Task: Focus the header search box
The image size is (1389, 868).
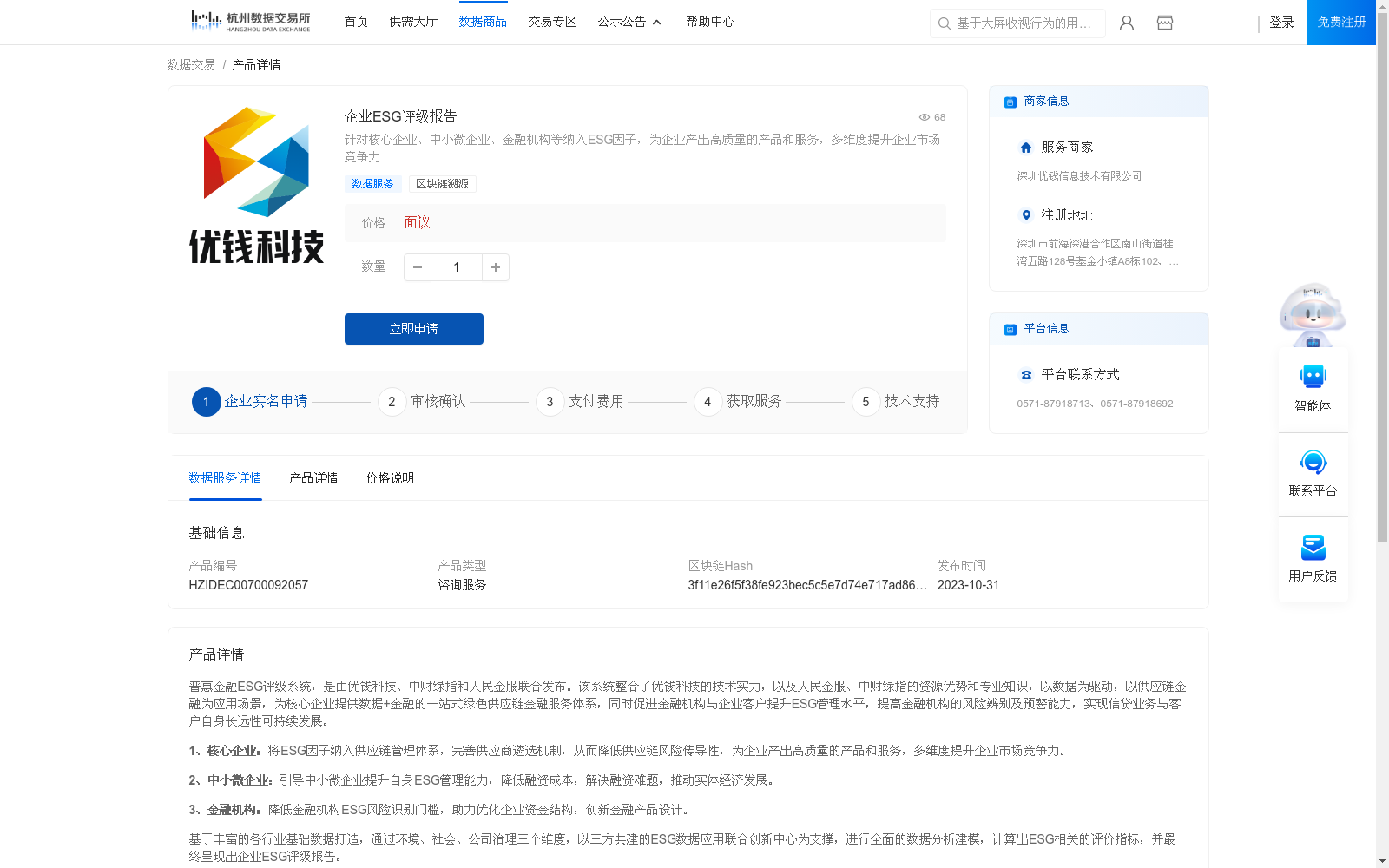Action: pyautogui.click(x=1017, y=23)
